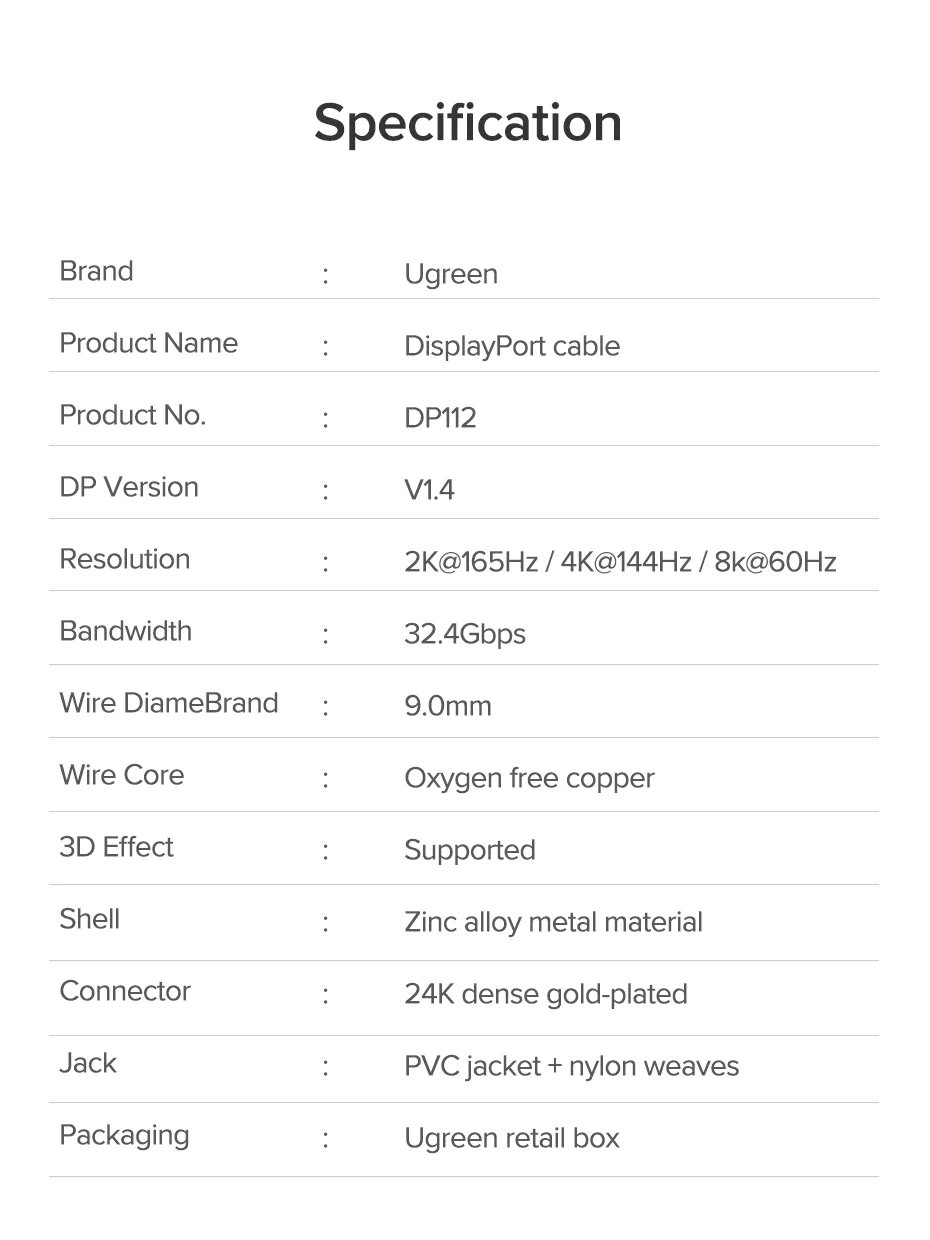Click the Product Name label
Viewport: 930px width, 1240px height.
(x=148, y=343)
